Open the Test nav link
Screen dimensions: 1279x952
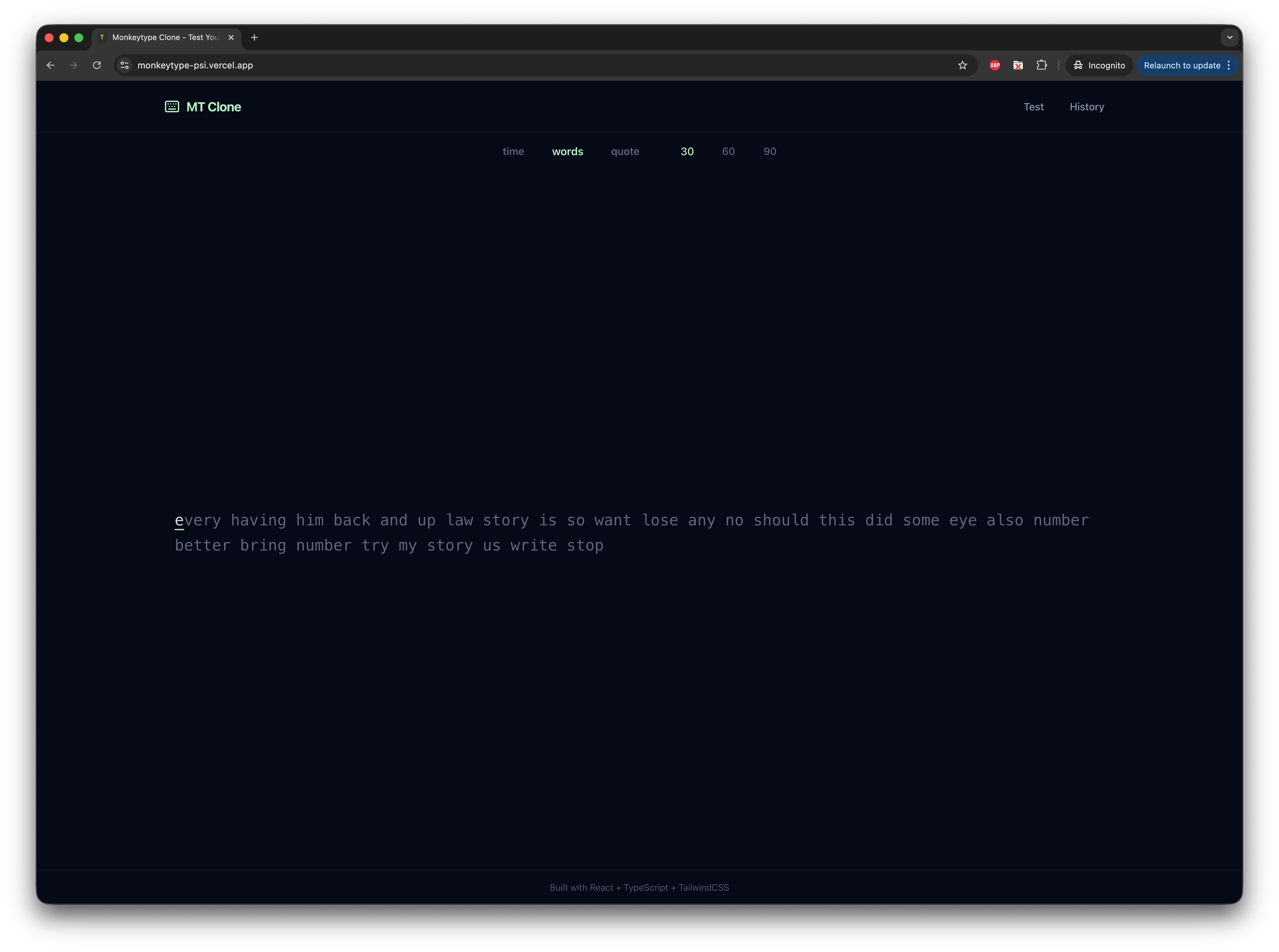tap(1033, 106)
